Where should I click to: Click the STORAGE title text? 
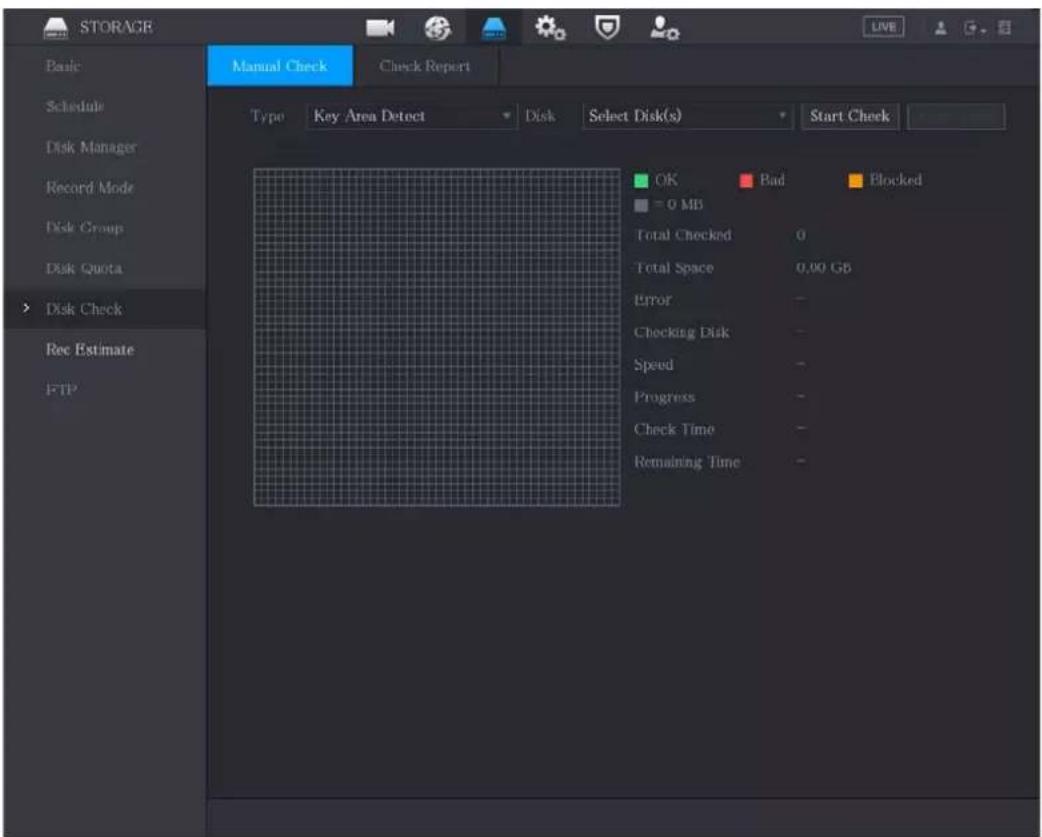pos(116,27)
